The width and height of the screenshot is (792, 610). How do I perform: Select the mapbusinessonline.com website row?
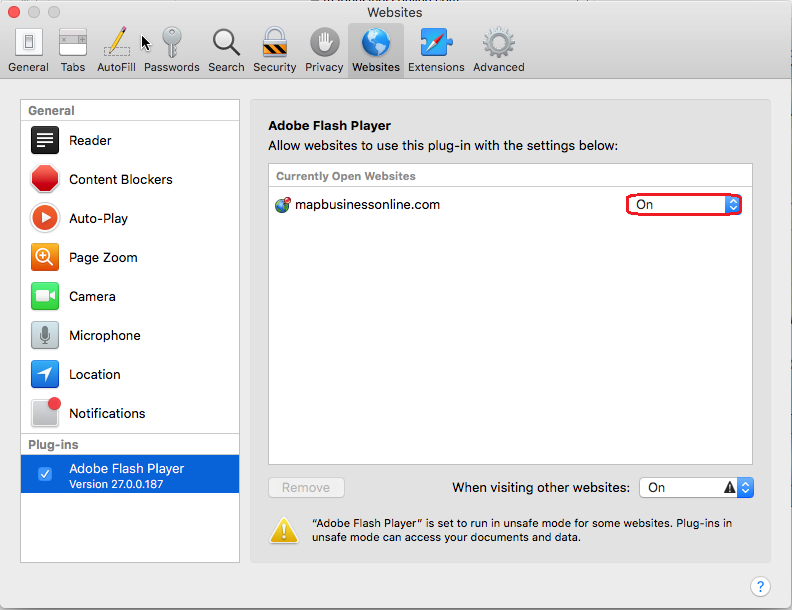pyautogui.click(x=510, y=205)
